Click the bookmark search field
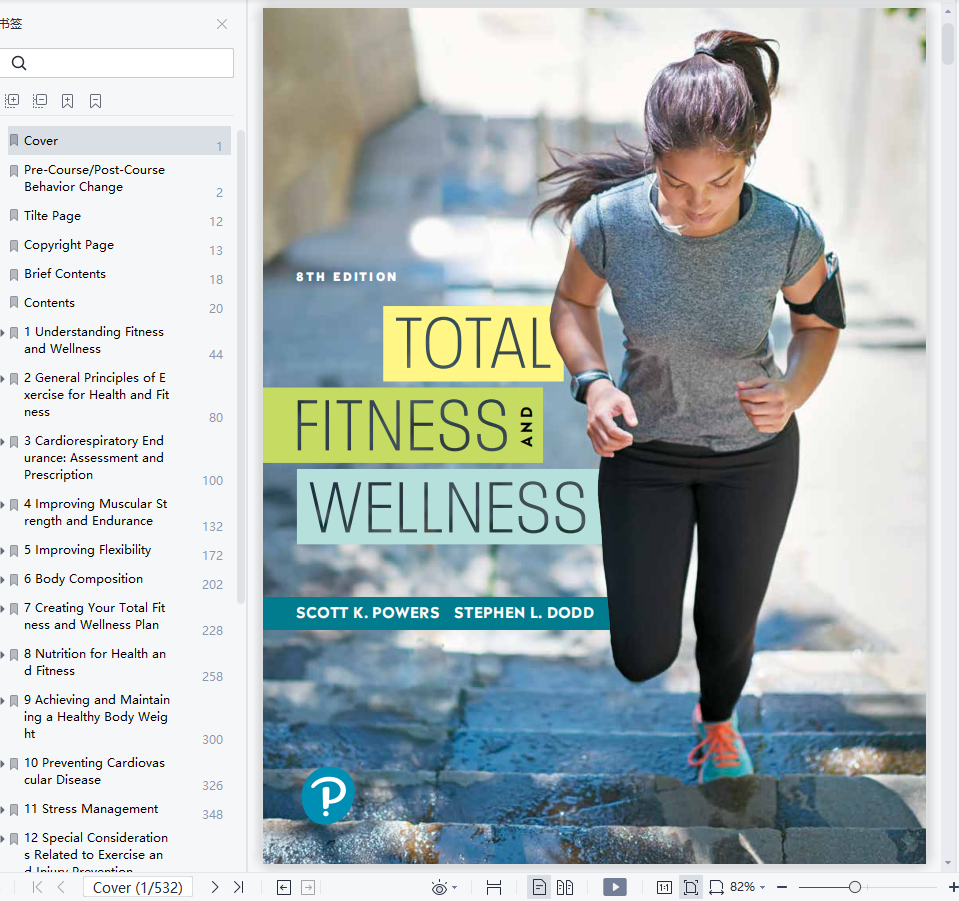Screen dimensions: 959x901 116,63
